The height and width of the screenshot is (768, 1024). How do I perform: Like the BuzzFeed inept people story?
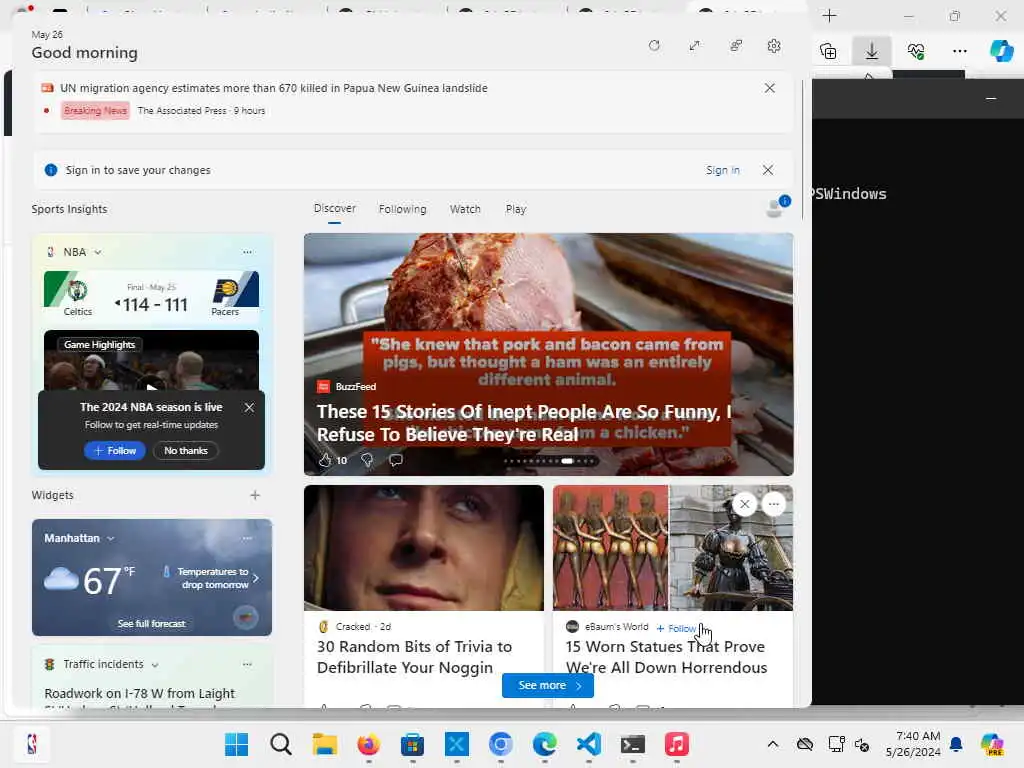click(325, 460)
